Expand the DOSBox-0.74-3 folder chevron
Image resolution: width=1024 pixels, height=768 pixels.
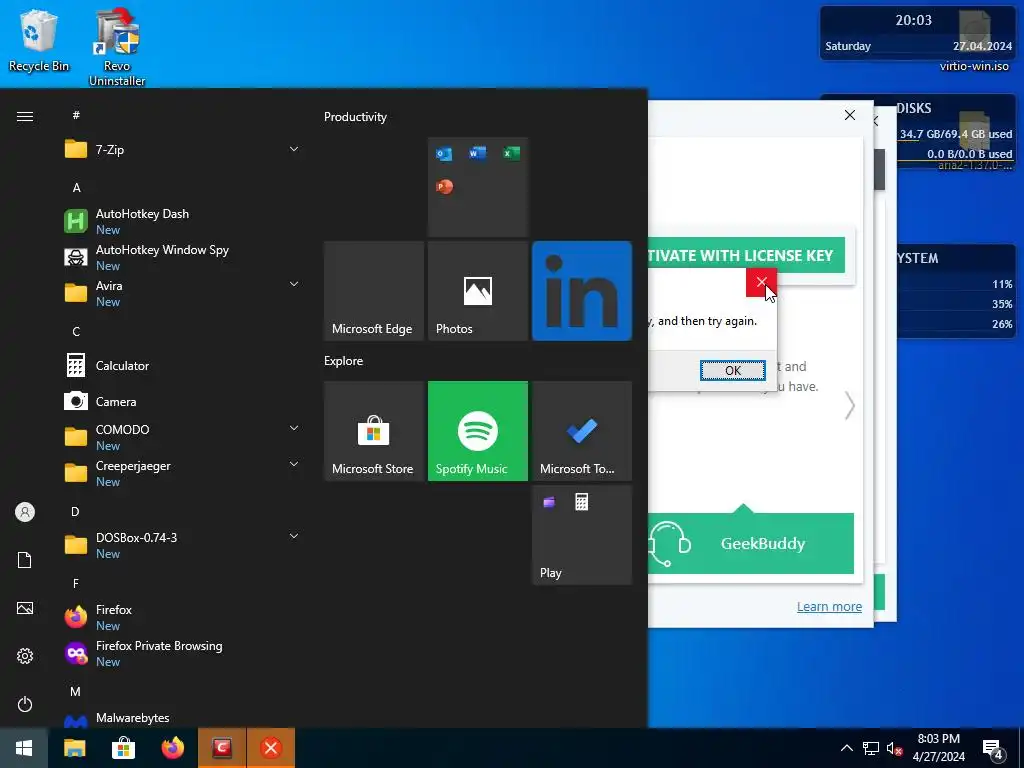tap(294, 536)
